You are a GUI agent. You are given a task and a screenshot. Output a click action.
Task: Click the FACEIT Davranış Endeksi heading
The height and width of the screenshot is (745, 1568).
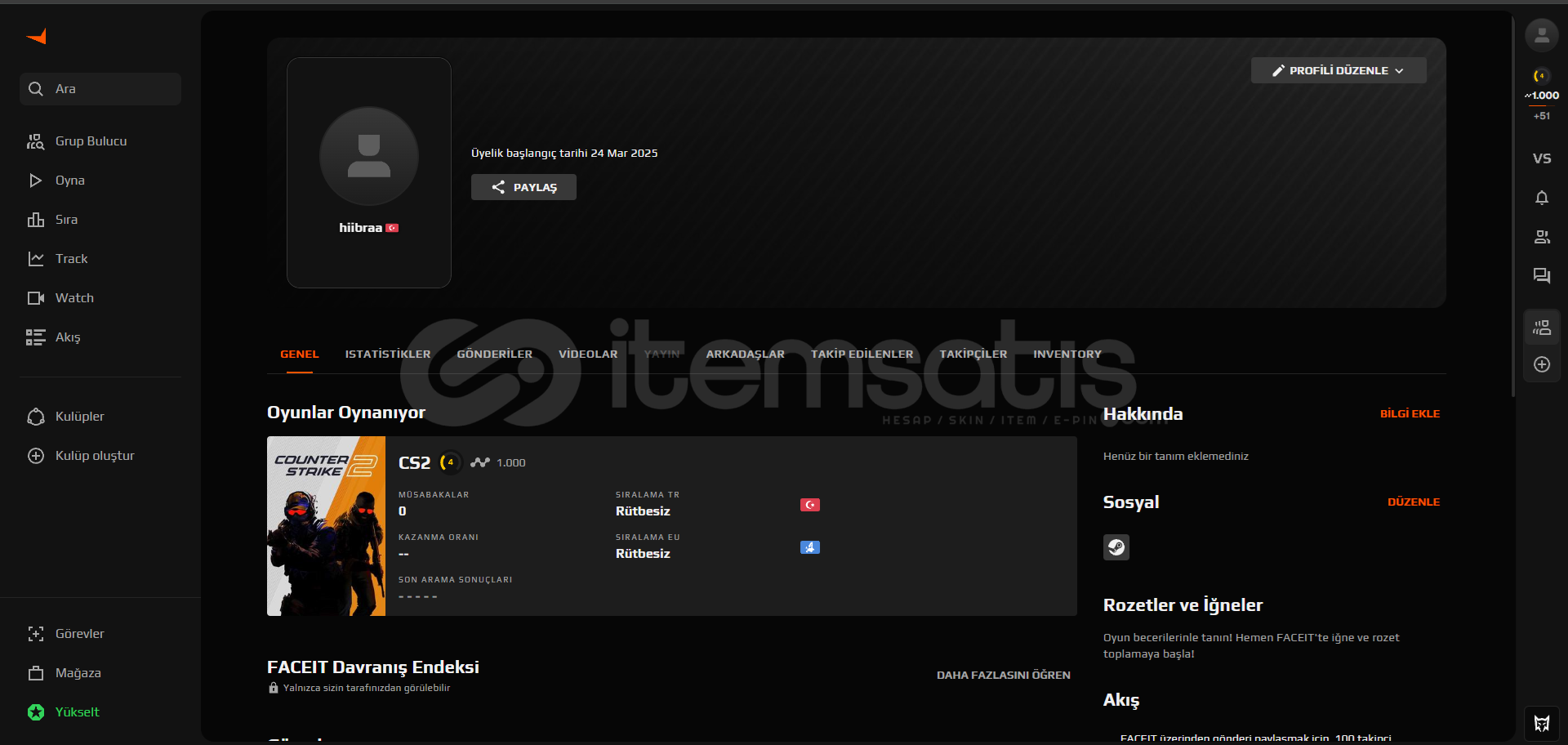point(373,667)
